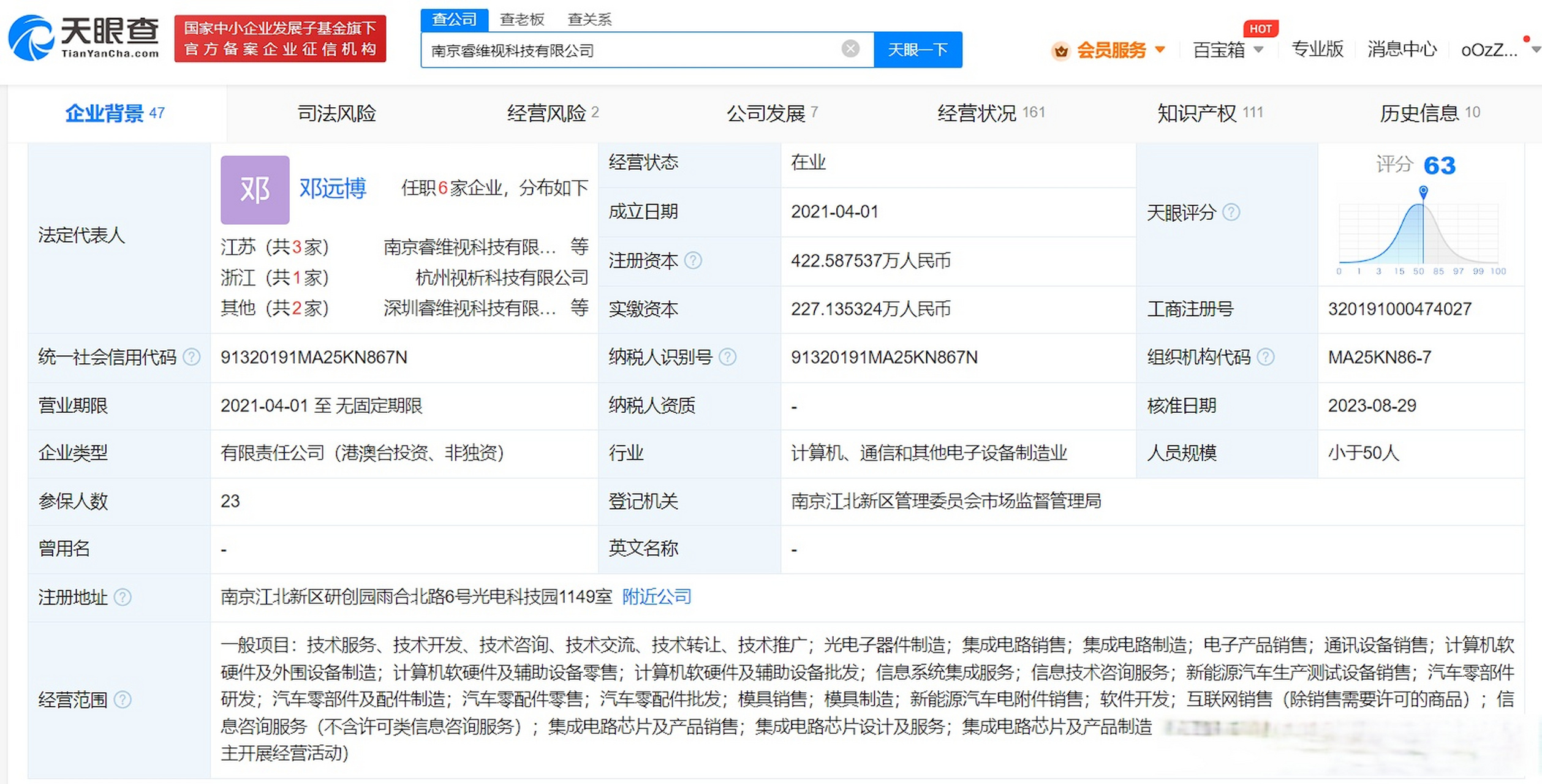
Task: Click the help icon next to 组织机构代码
Action: click(1266, 357)
